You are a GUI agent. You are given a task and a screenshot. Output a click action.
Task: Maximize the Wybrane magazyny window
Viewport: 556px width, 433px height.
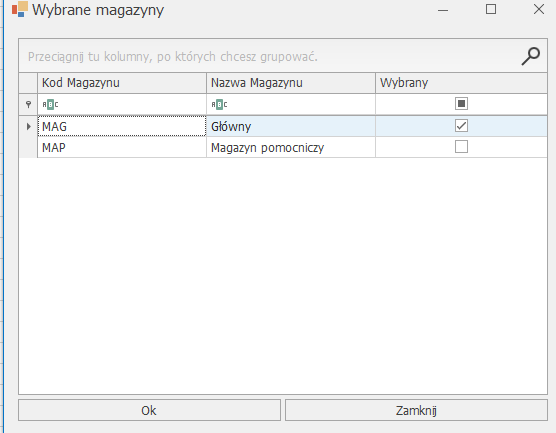pos(491,9)
